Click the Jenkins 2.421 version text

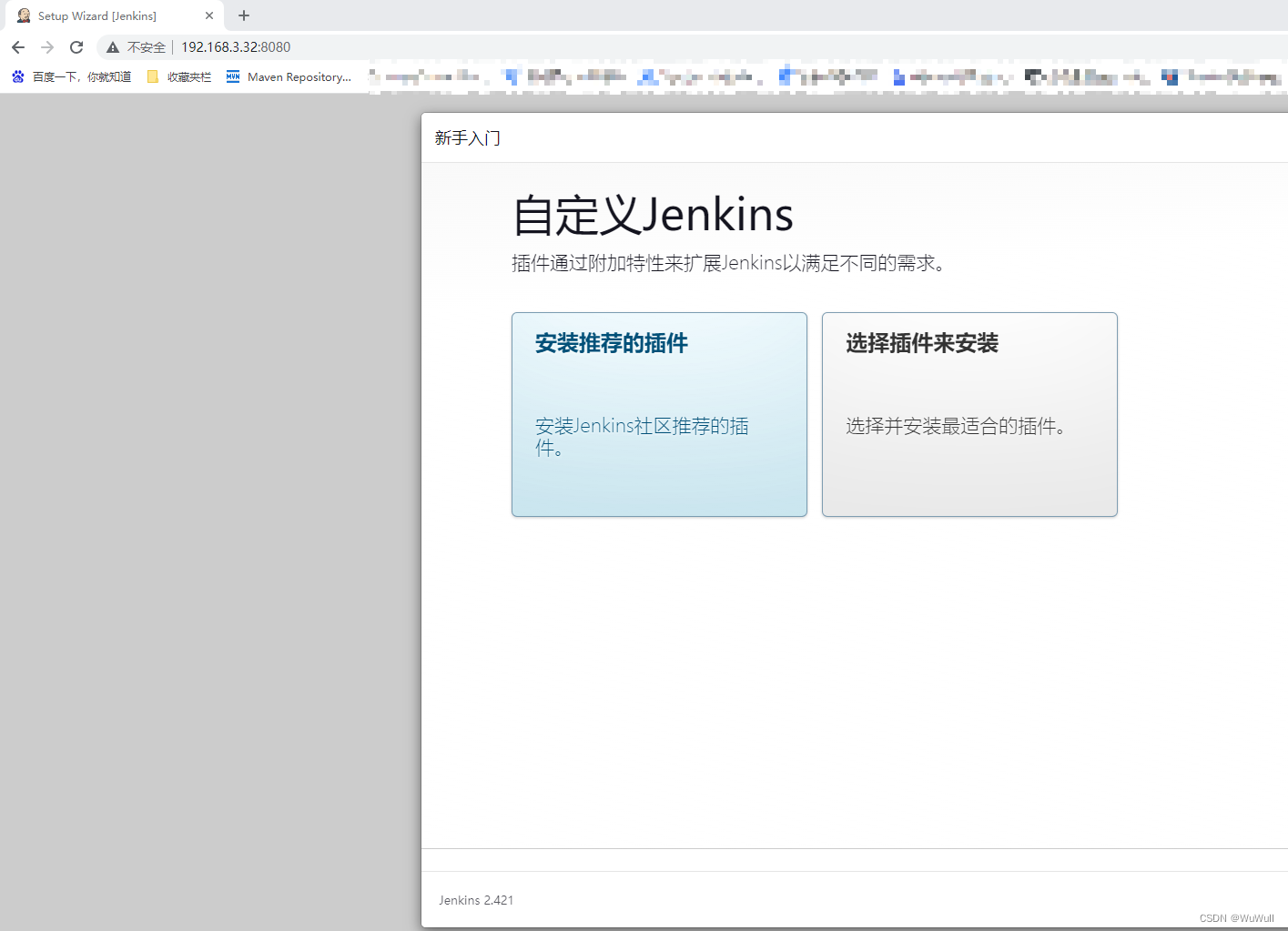pyautogui.click(x=476, y=900)
